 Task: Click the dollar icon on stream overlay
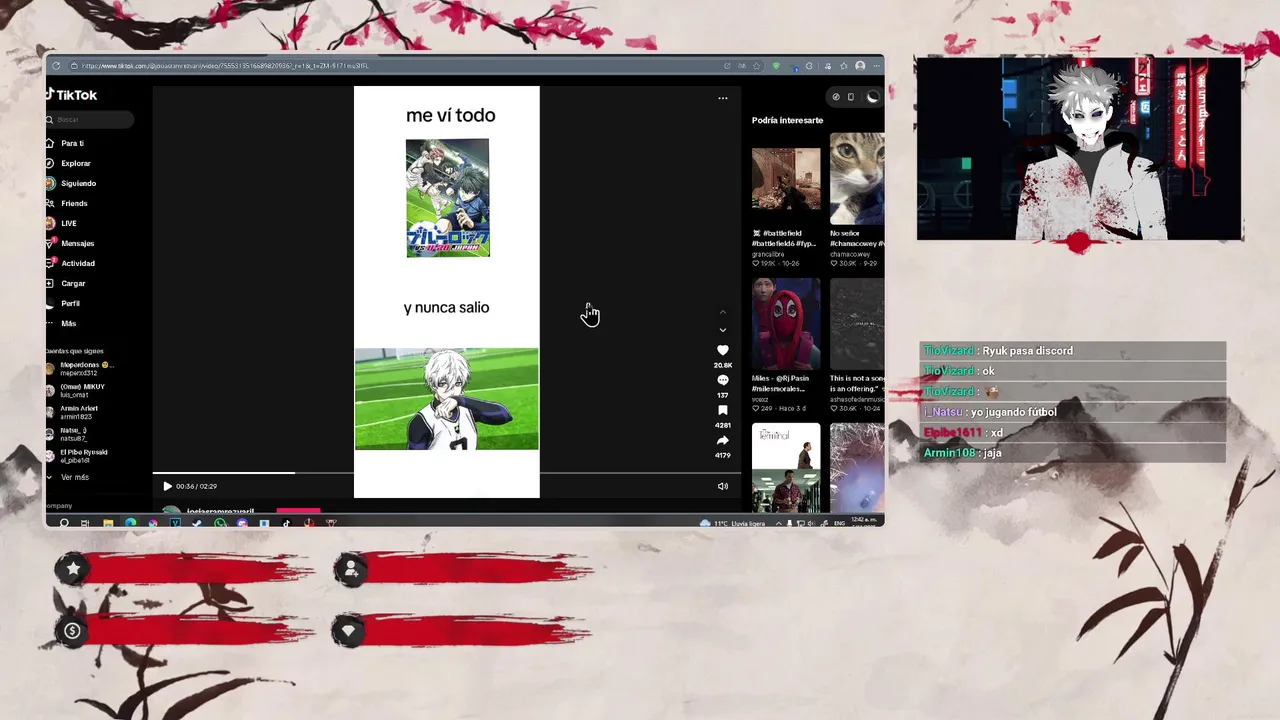72,631
